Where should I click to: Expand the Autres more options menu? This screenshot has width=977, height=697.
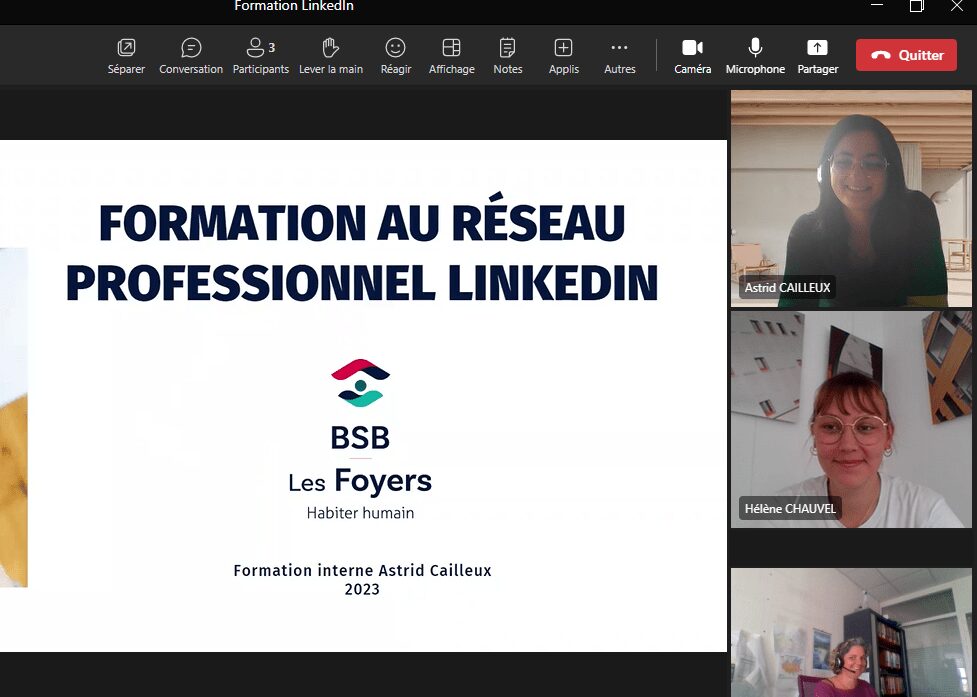tap(619, 55)
